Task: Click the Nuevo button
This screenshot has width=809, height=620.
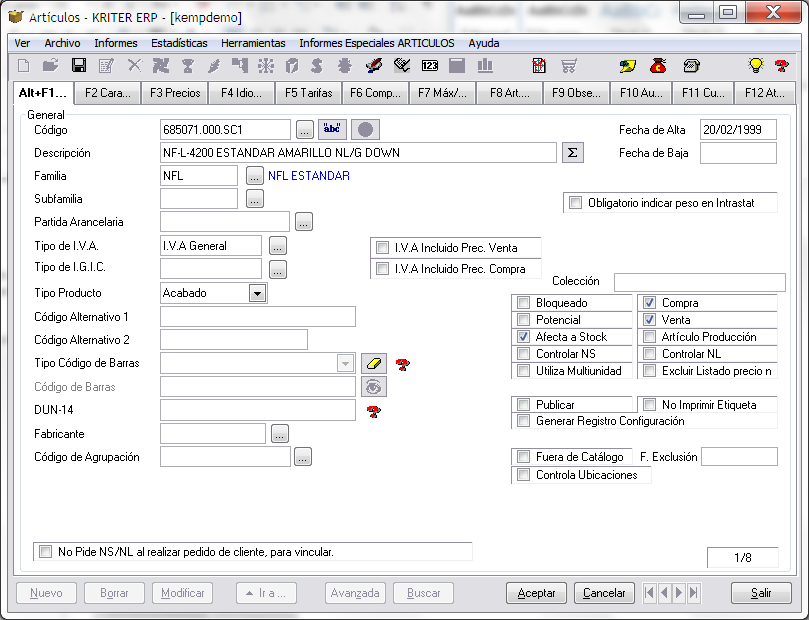Action: coord(46,593)
